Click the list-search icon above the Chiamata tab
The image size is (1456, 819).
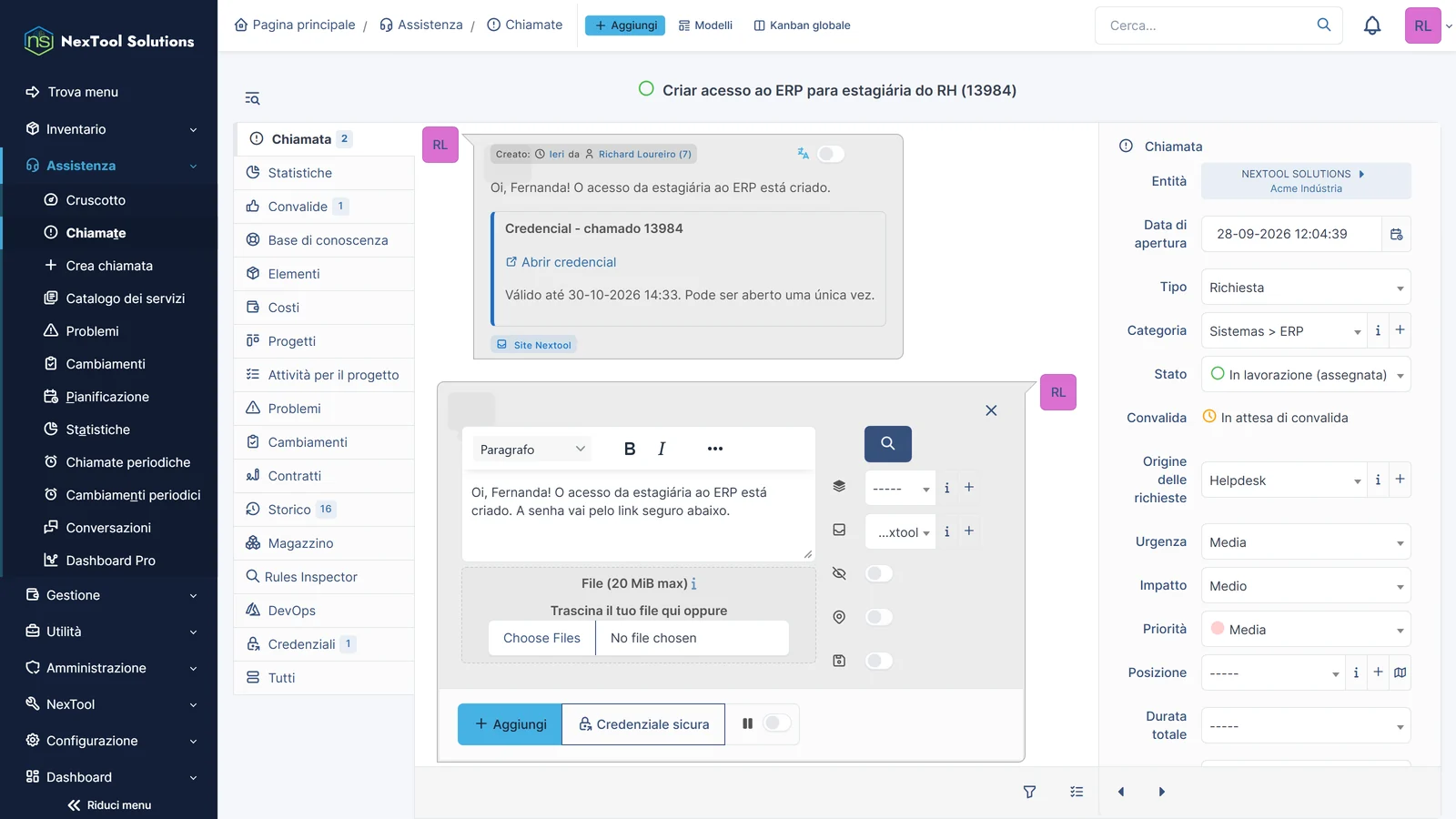(x=252, y=98)
